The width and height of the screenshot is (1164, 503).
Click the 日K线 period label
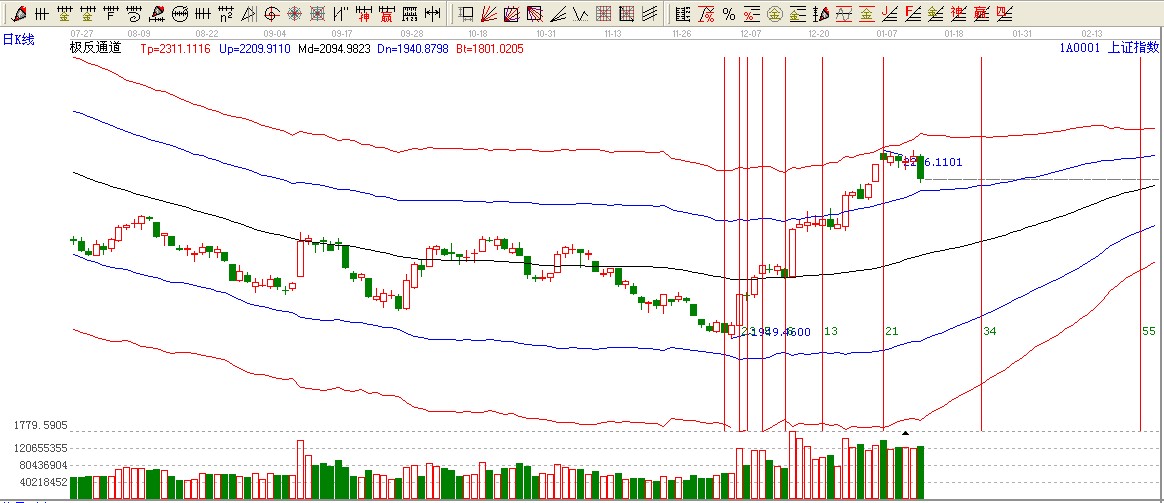18,39
